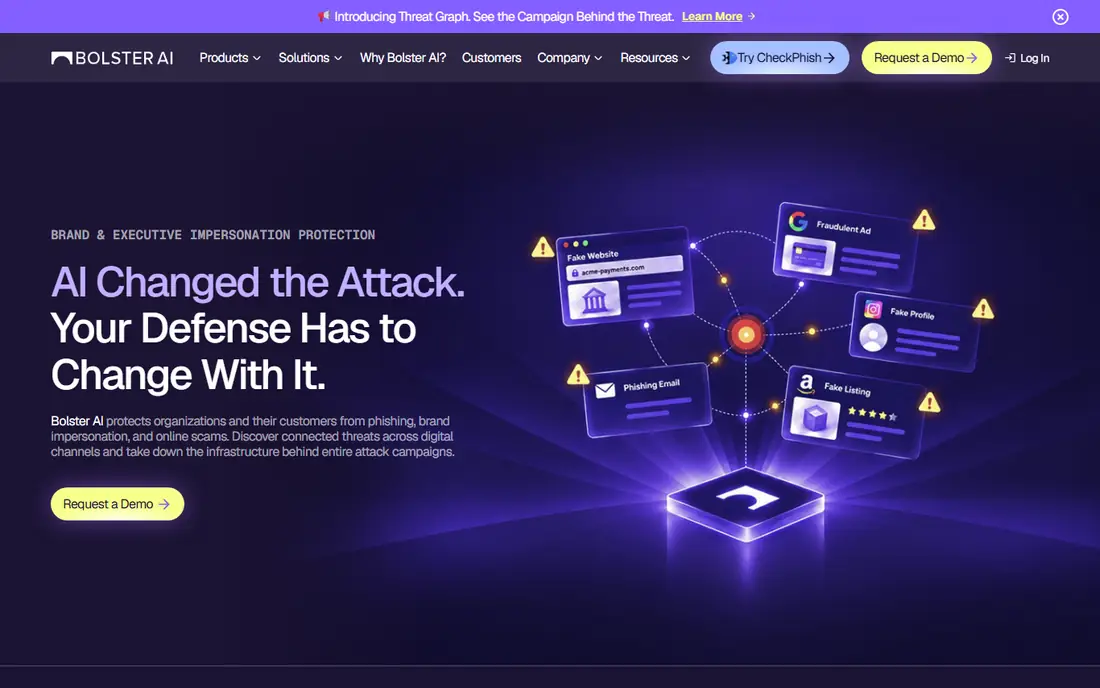Click the Products chevron arrow
The height and width of the screenshot is (688, 1100).
click(257, 58)
